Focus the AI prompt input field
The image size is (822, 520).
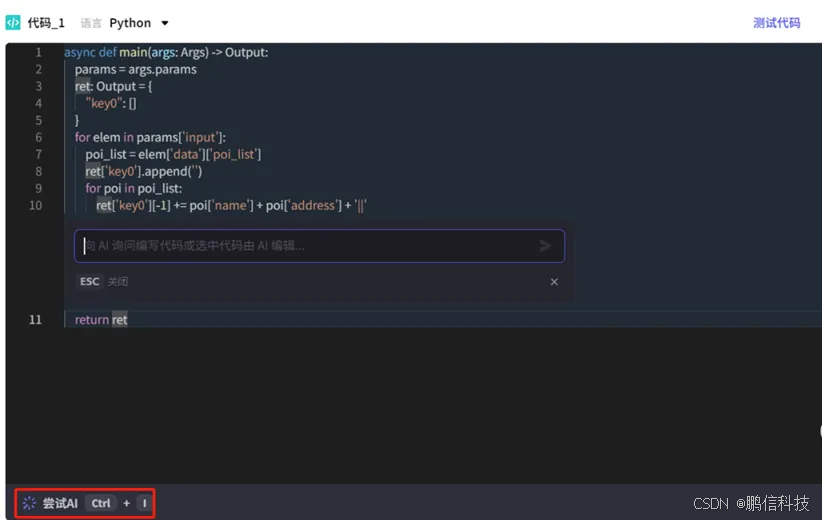(319, 246)
